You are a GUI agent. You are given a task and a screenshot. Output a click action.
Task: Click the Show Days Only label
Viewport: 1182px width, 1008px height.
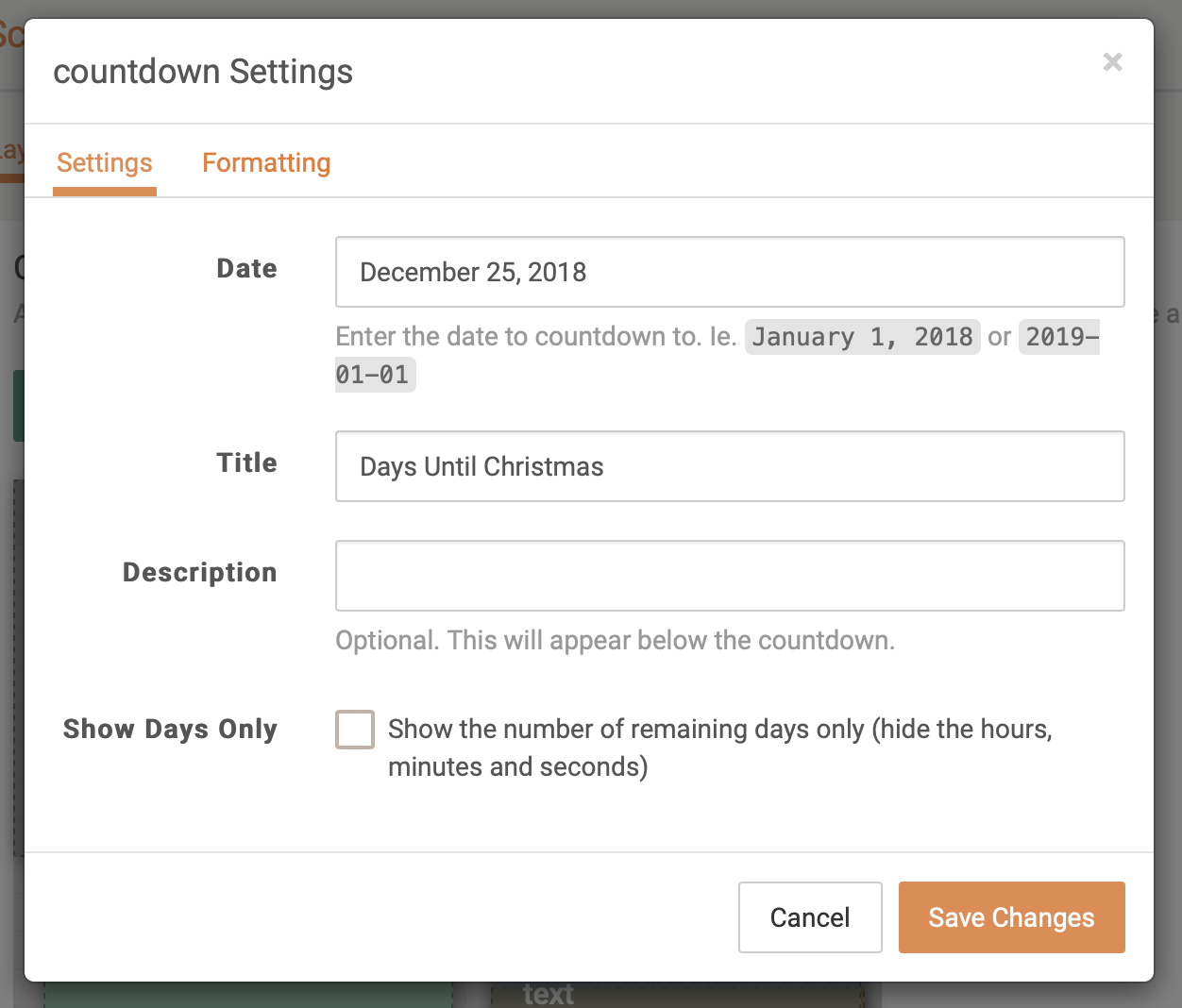pos(170,729)
